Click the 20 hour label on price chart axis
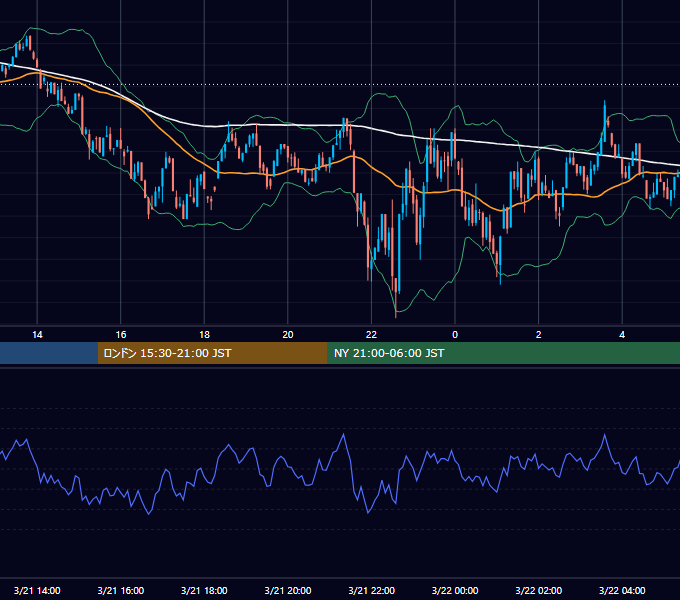This screenshot has width=680, height=600. (288, 335)
